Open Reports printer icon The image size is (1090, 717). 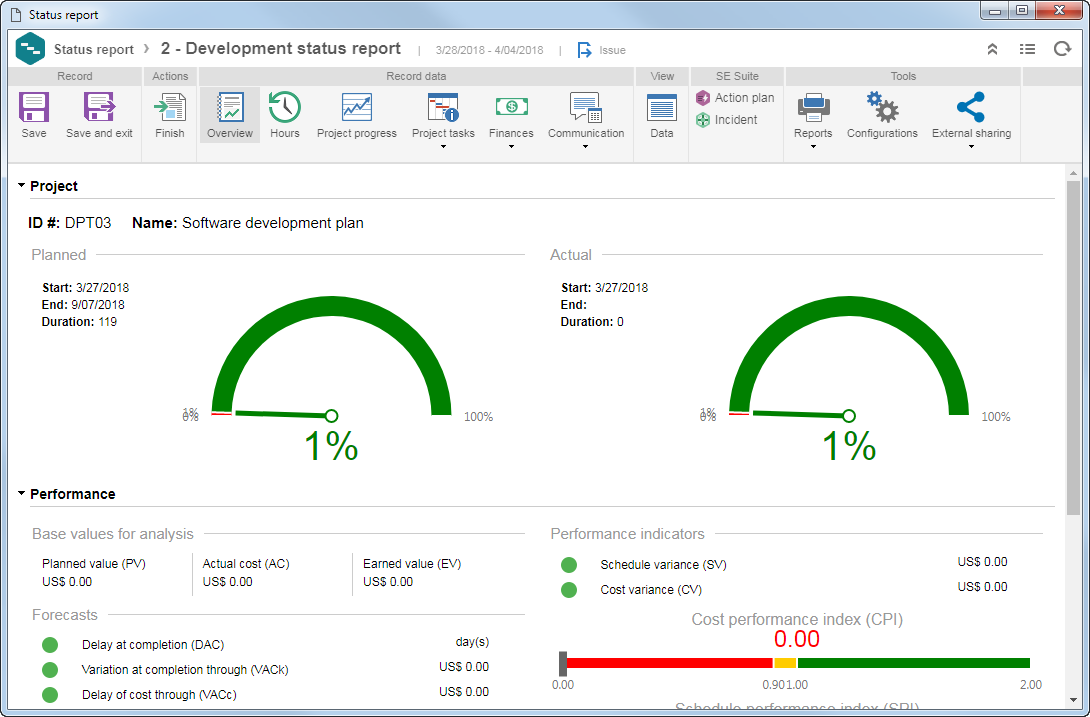point(813,107)
